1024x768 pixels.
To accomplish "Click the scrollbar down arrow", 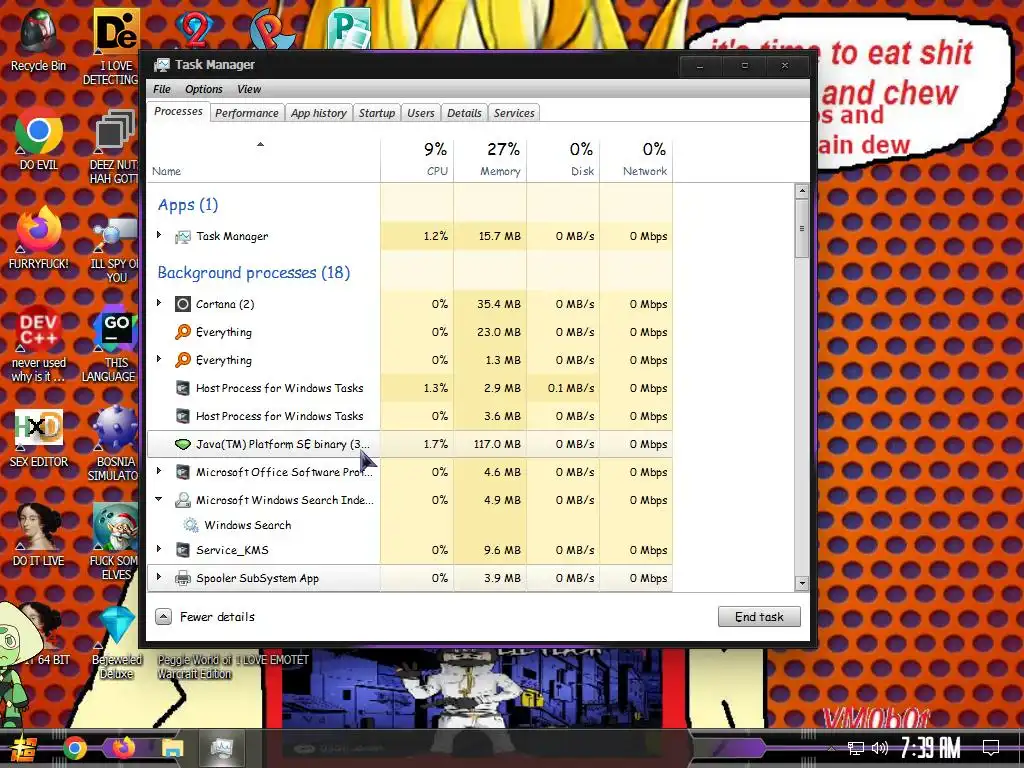I will point(802,583).
